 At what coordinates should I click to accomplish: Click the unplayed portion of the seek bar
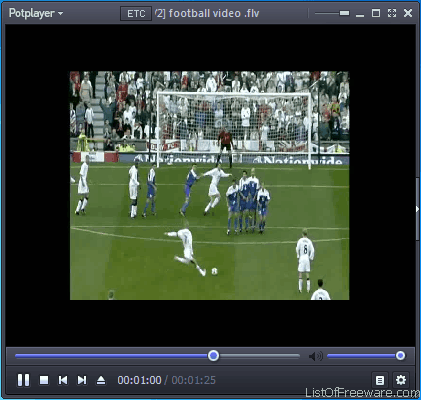click(259, 356)
